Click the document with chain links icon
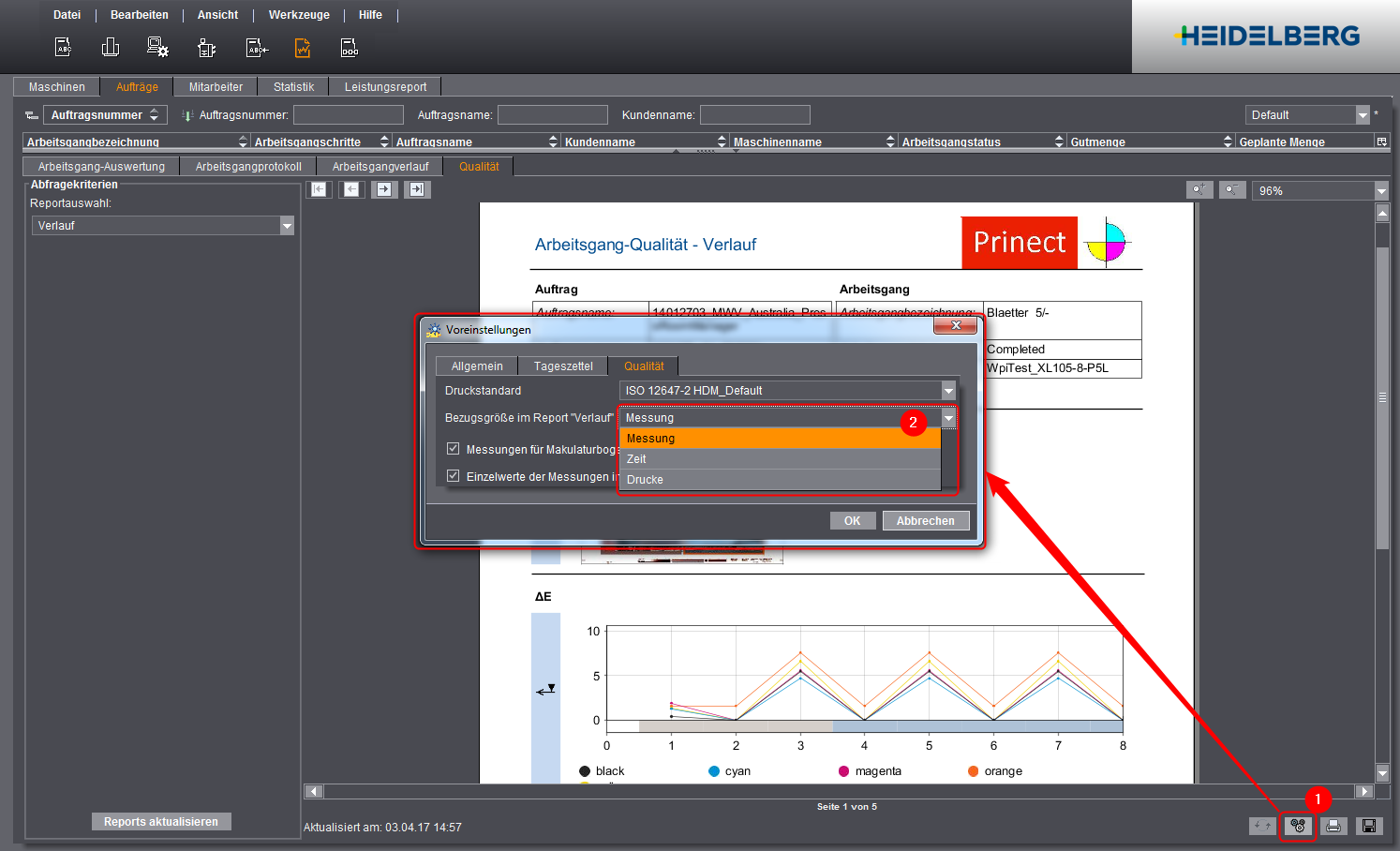 [x=350, y=48]
